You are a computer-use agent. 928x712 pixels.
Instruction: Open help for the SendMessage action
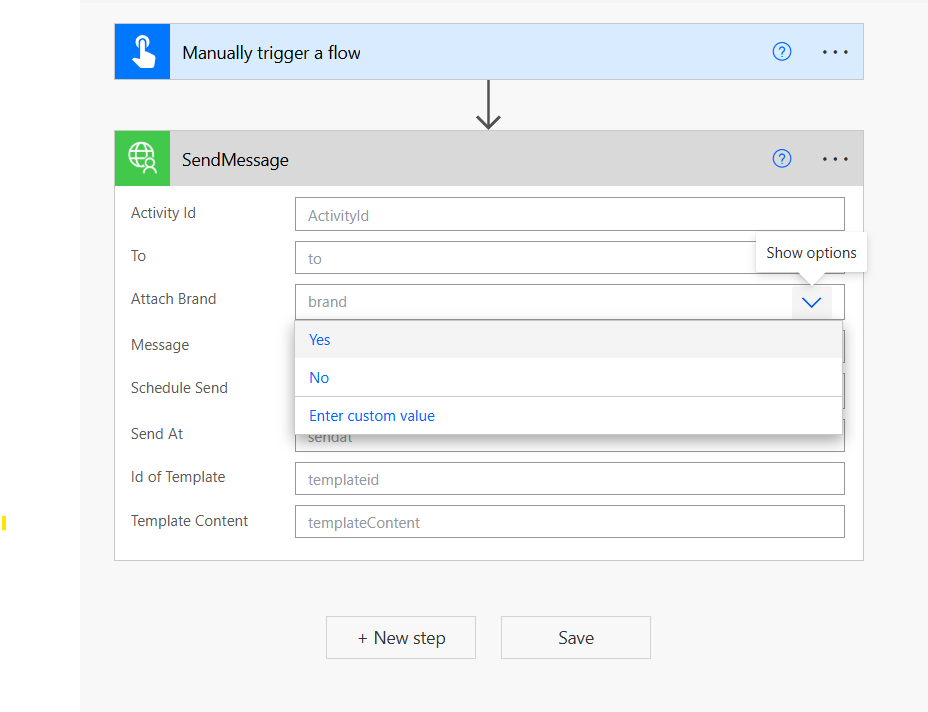(x=782, y=159)
